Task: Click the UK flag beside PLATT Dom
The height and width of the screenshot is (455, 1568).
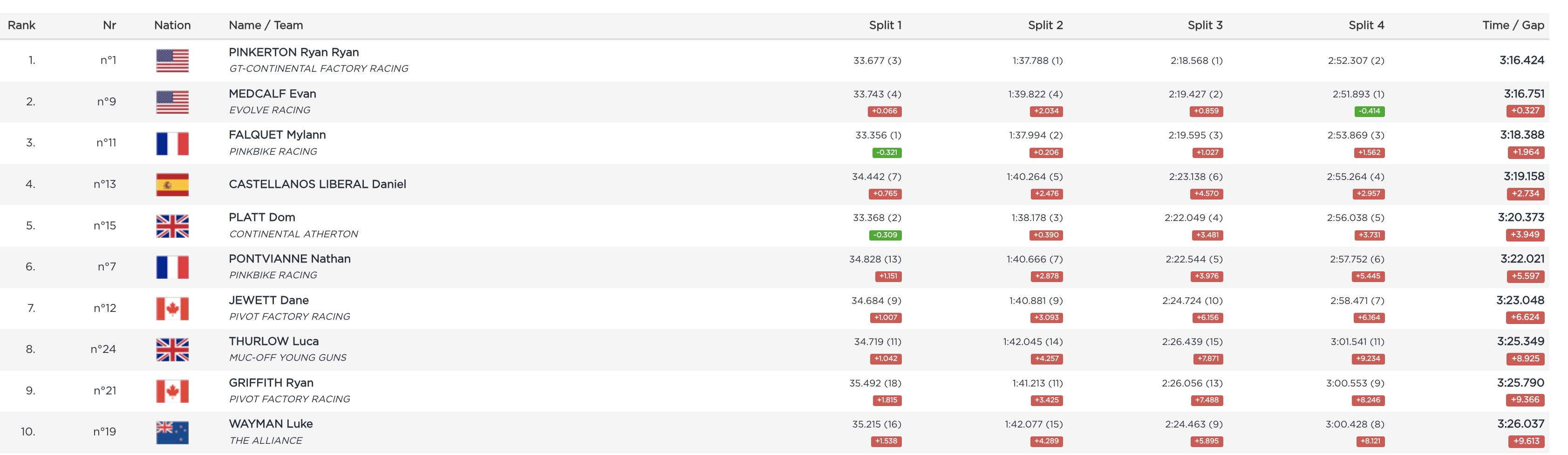Action: pos(172,226)
